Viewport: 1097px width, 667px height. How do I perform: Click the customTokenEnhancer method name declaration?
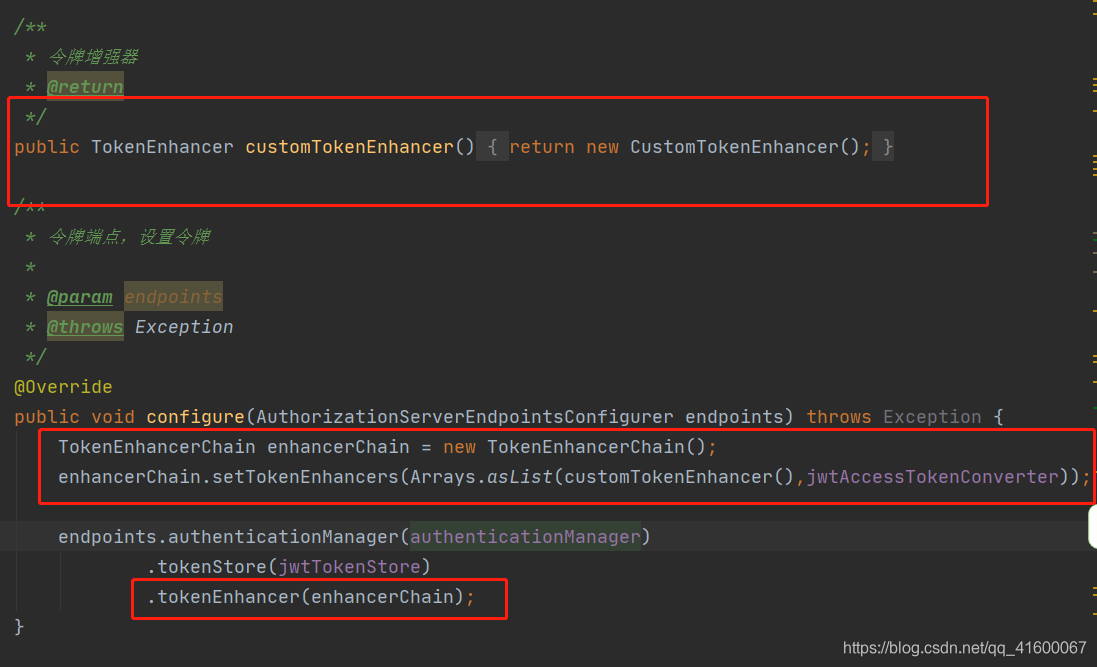[349, 147]
